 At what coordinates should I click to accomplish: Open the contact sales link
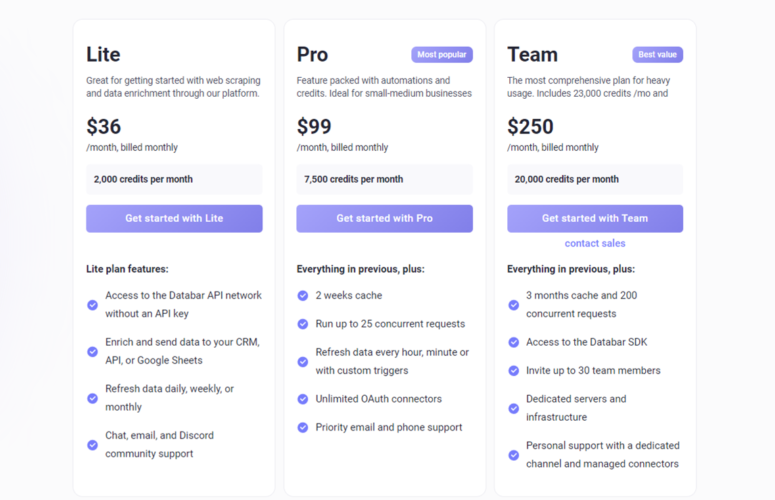[x=595, y=243]
